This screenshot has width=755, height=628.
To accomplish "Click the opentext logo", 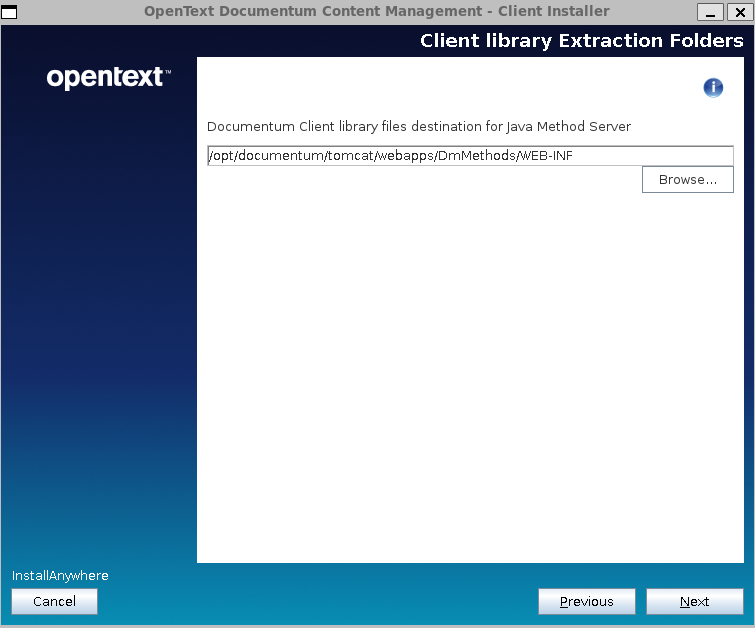I will click(105, 78).
